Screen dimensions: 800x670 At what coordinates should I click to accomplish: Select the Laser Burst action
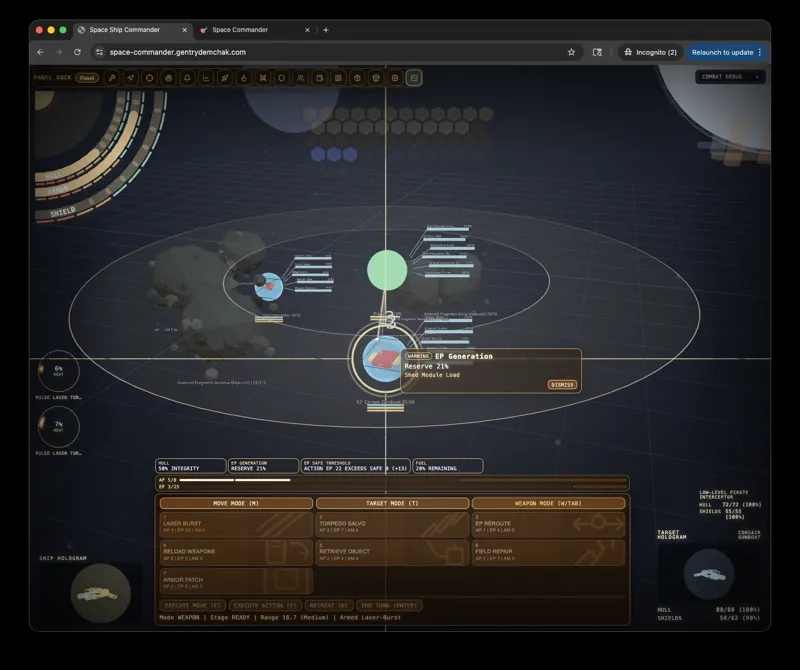236,525
